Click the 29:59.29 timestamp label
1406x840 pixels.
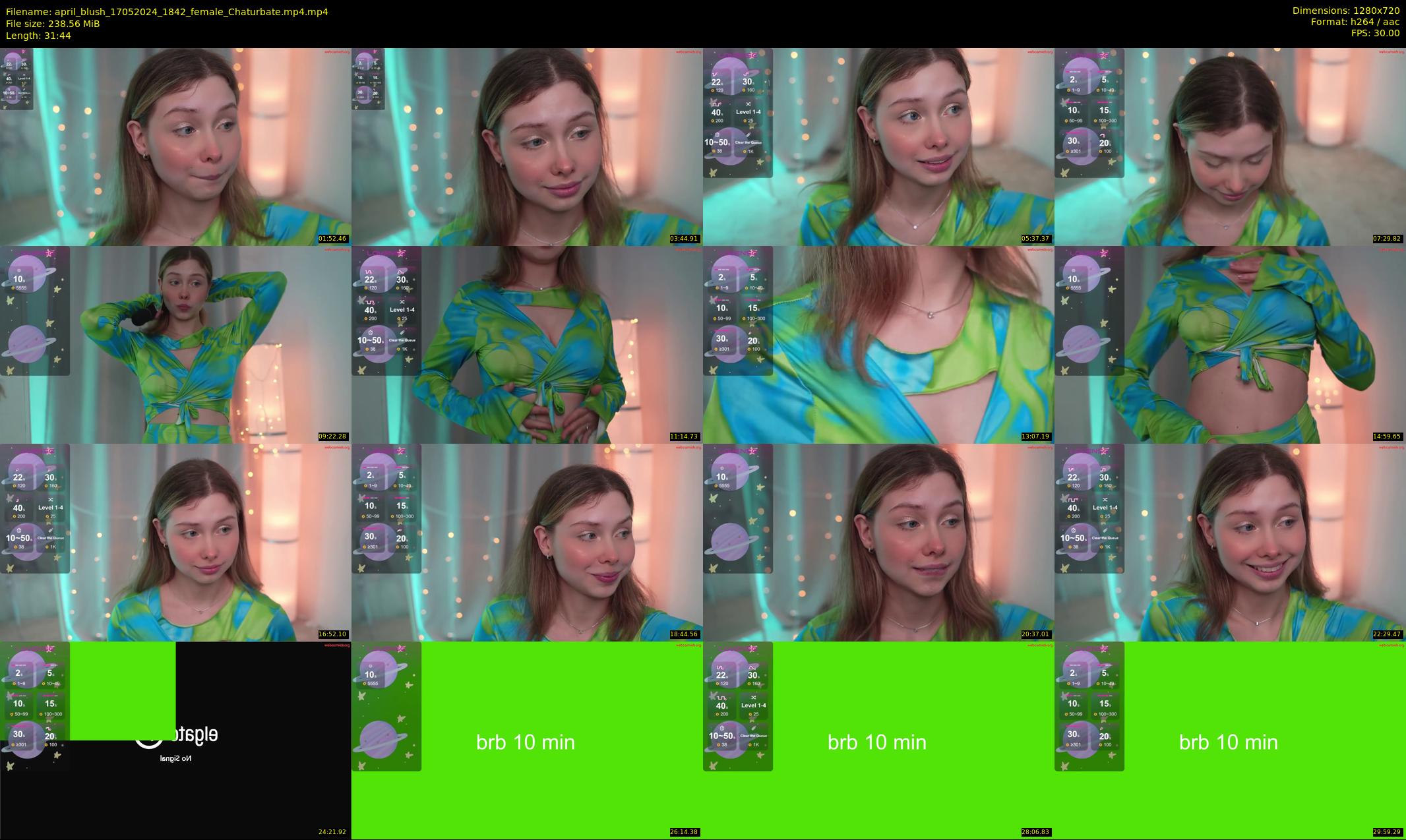1387,832
